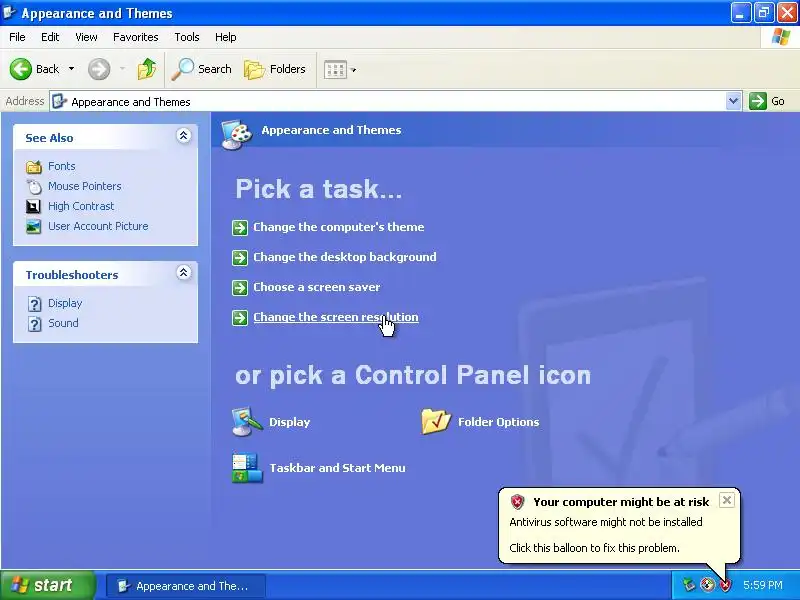Close the security warning balloon

727,500
